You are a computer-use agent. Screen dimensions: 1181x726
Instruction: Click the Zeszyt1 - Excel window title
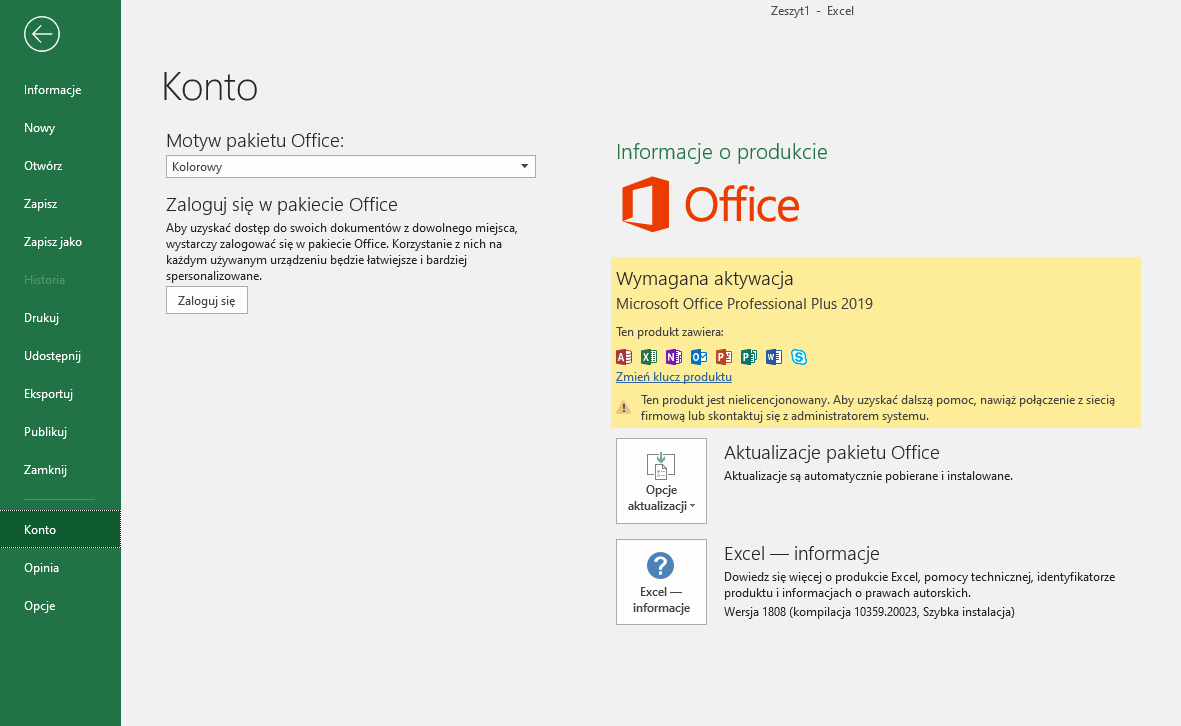(812, 11)
